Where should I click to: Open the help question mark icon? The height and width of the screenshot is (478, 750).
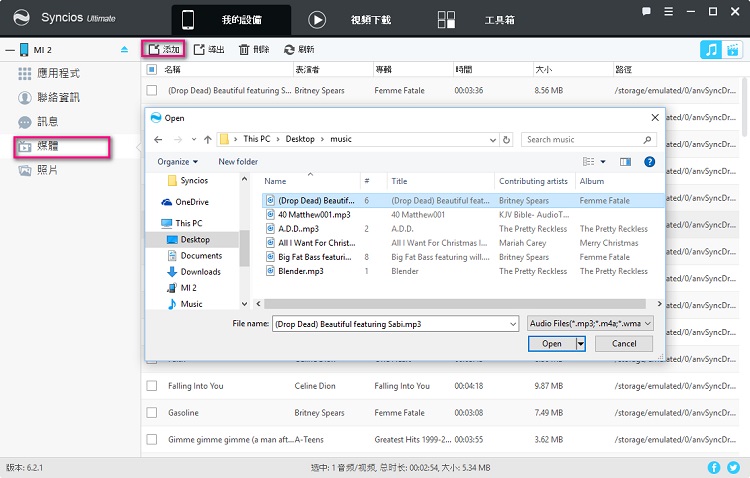pos(649,162)
